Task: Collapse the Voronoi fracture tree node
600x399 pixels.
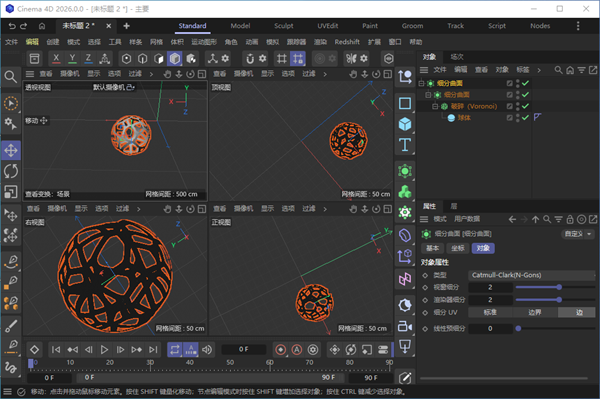Action: point(435,106)
